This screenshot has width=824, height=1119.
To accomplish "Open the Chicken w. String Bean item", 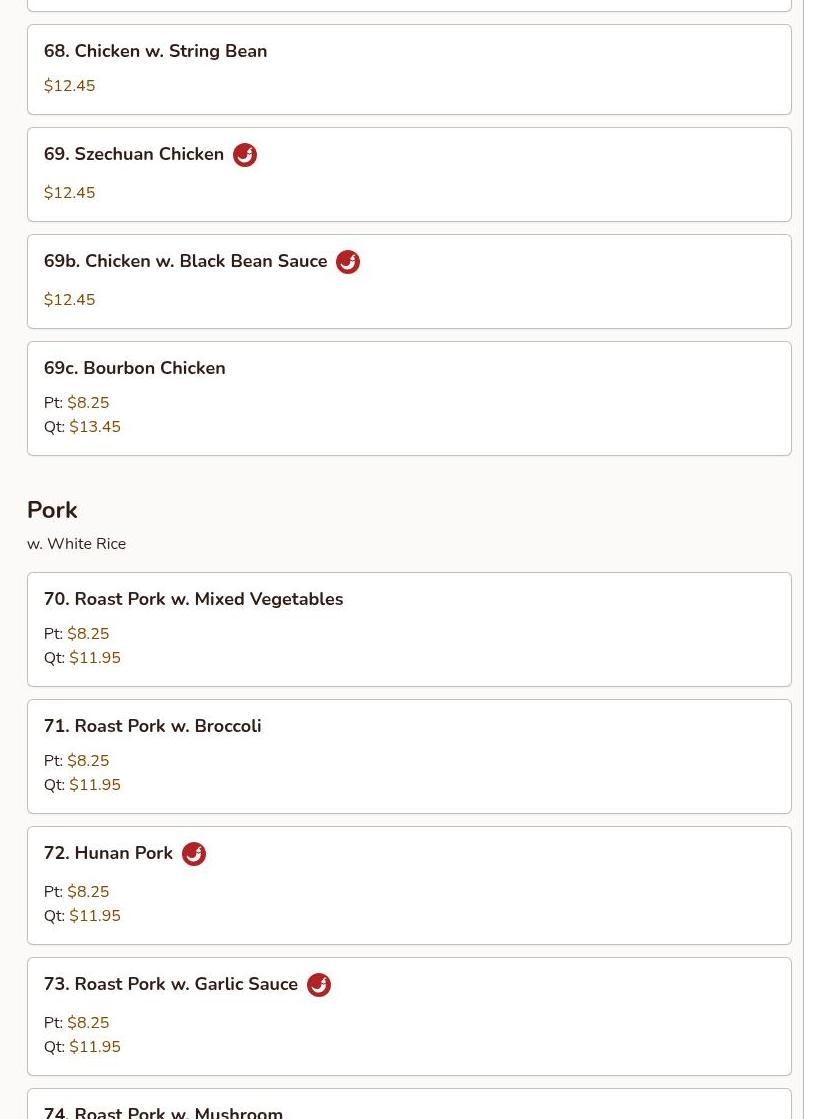I will [155, 51].
